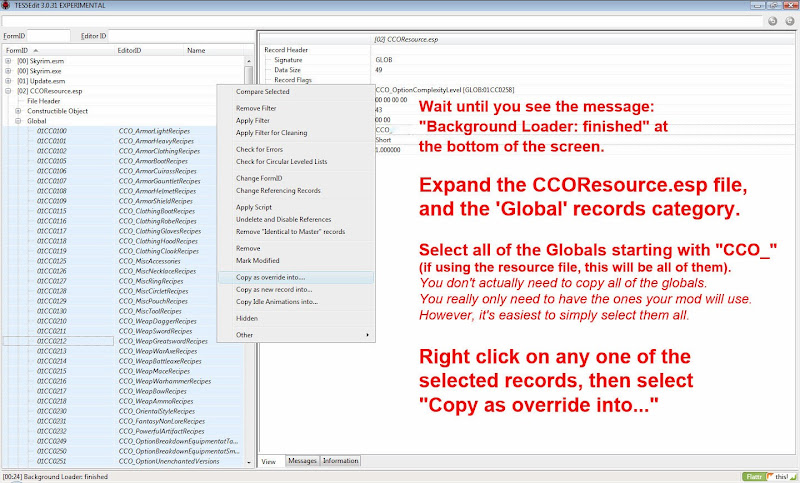This screenshot has width=800, height=483.
Task: Click the GLOB signature value
Action: pyautogui.click(x=384, y=60)
